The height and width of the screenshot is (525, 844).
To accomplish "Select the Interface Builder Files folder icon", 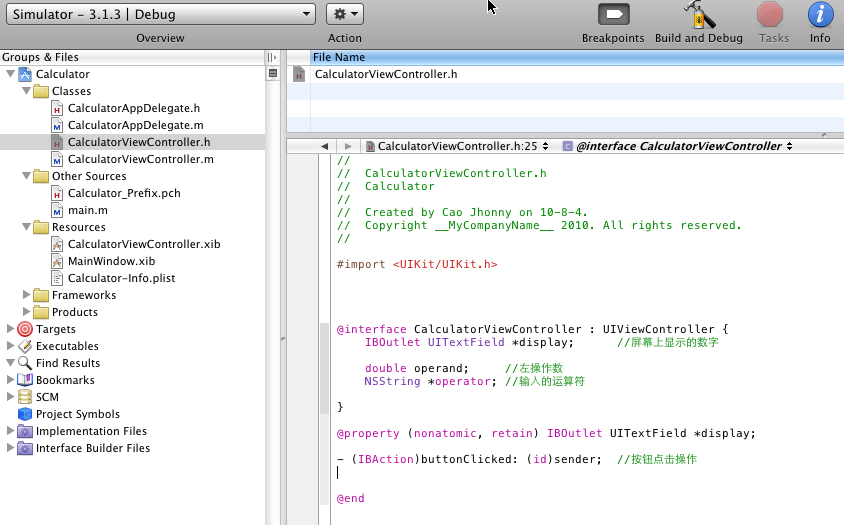I will pyautogui.click(x=25, y=449).
